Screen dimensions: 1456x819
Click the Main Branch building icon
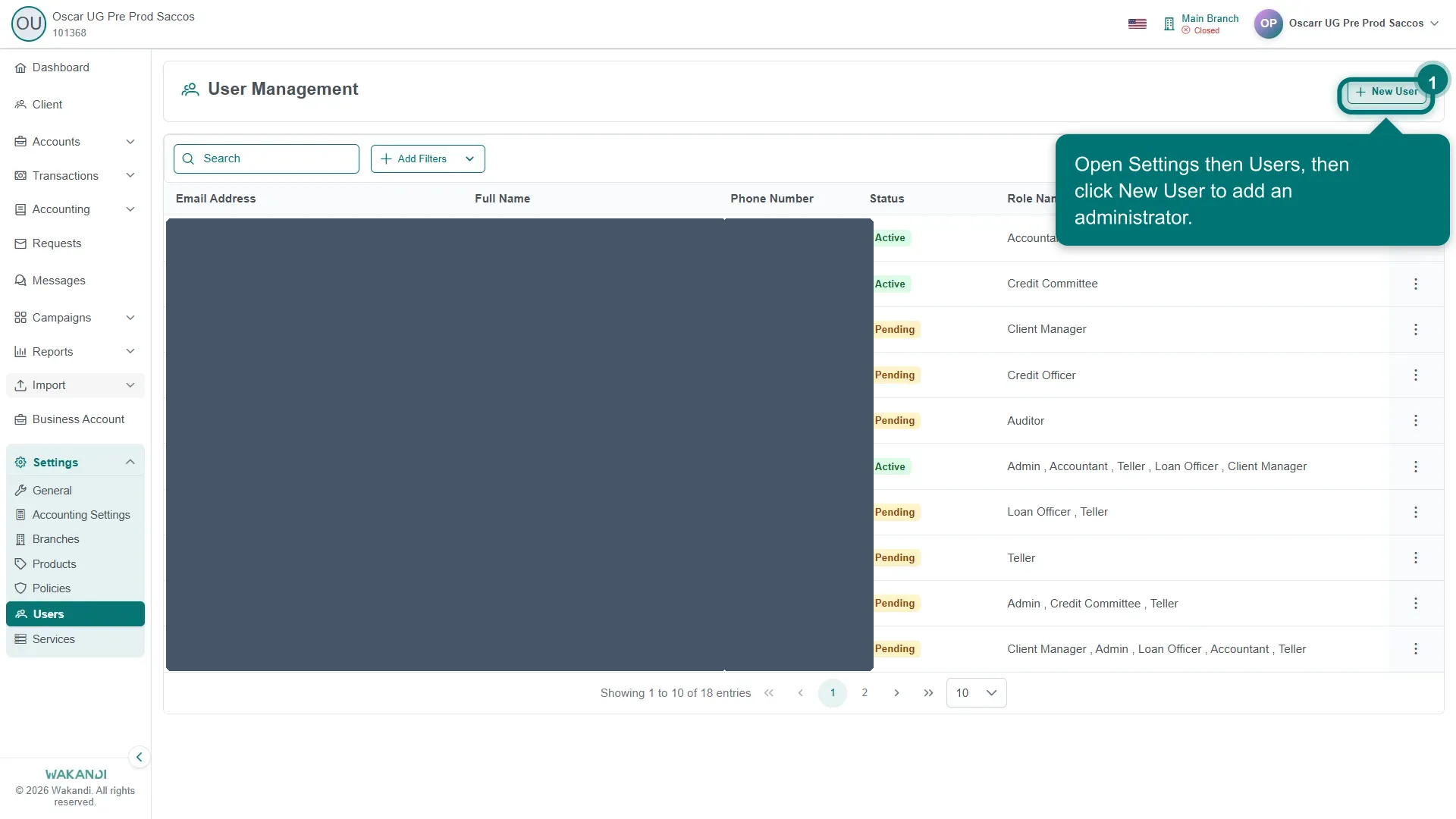point(1169,24)
